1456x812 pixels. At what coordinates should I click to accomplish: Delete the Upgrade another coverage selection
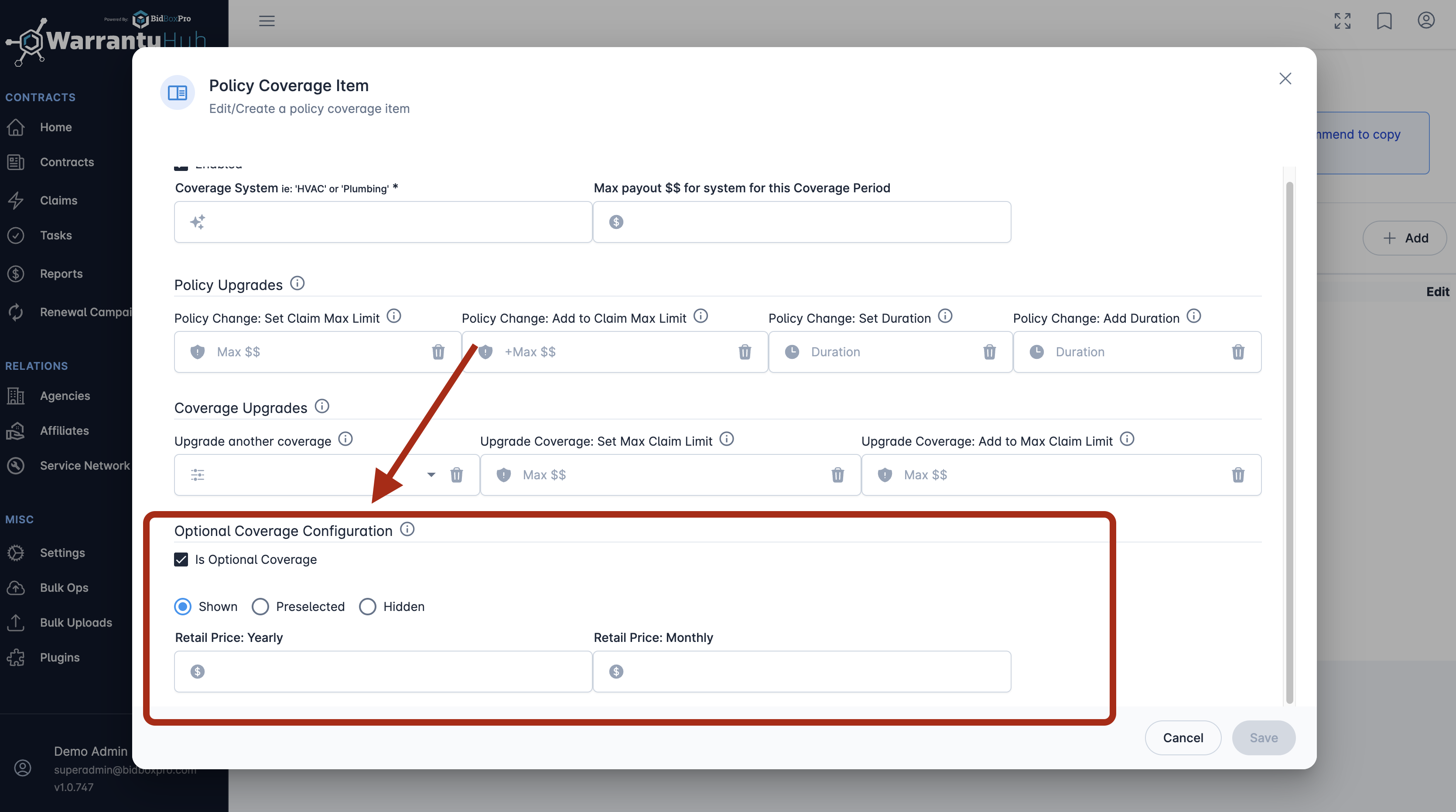click(457, 475)
